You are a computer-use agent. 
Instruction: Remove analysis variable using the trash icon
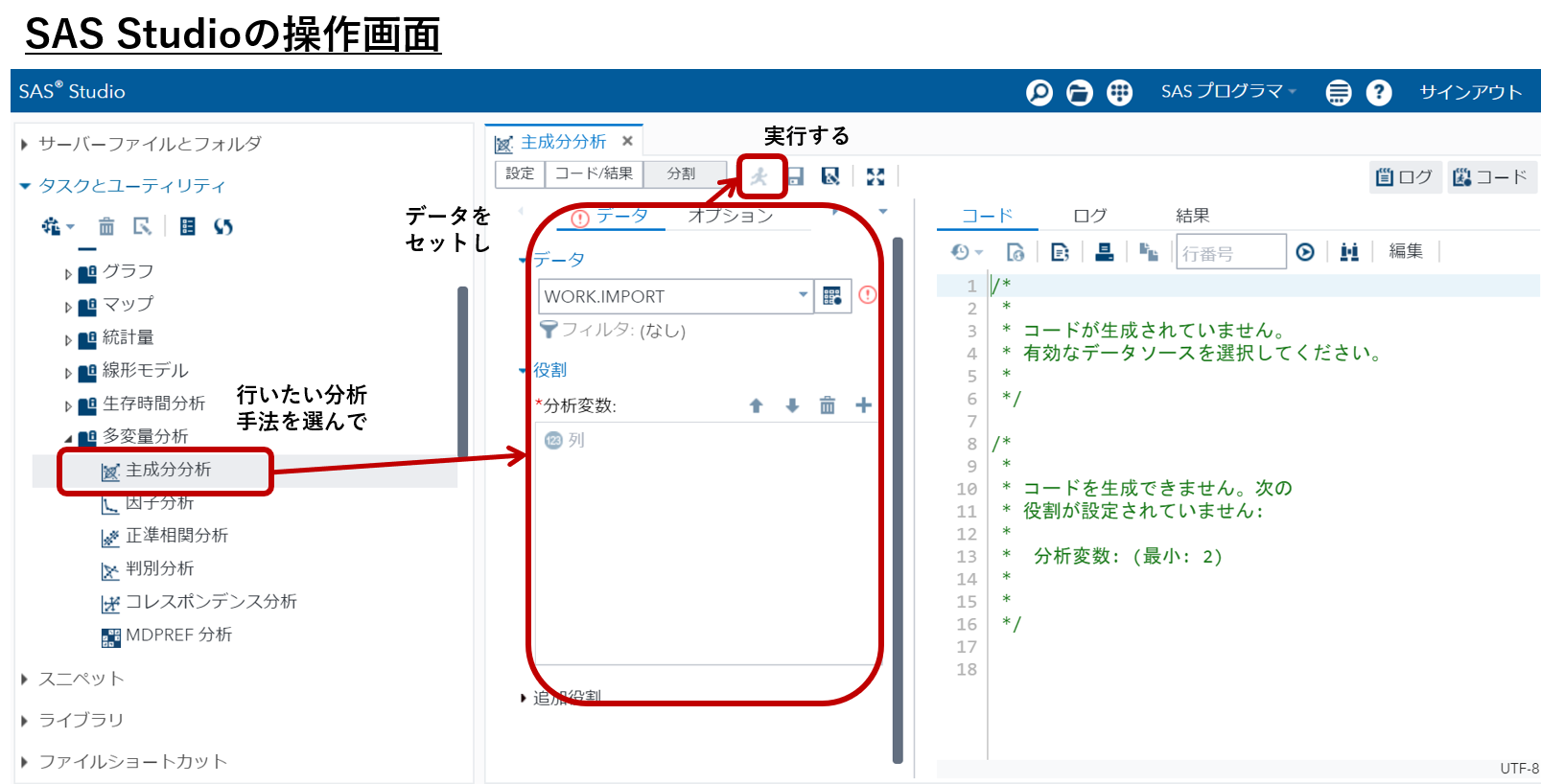pos(828,405)
